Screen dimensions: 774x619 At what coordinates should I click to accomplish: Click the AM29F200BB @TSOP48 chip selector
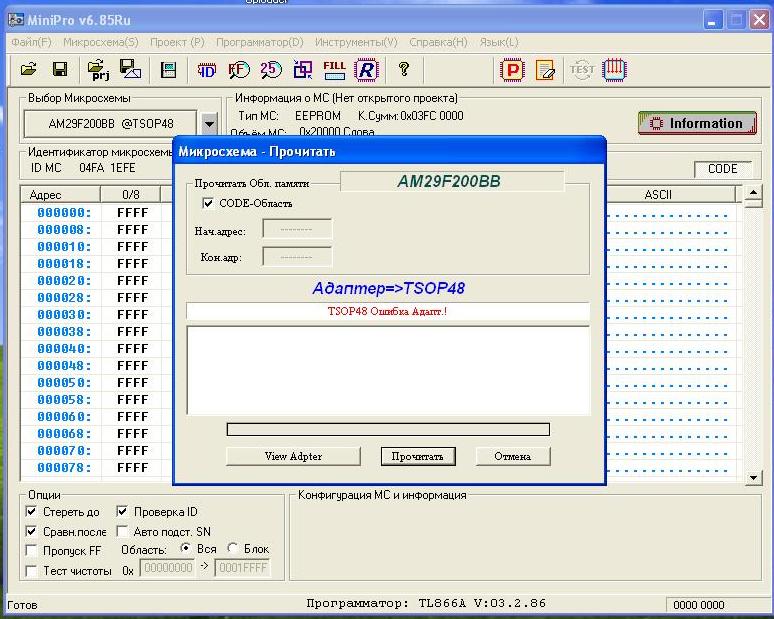click(111, 124)
